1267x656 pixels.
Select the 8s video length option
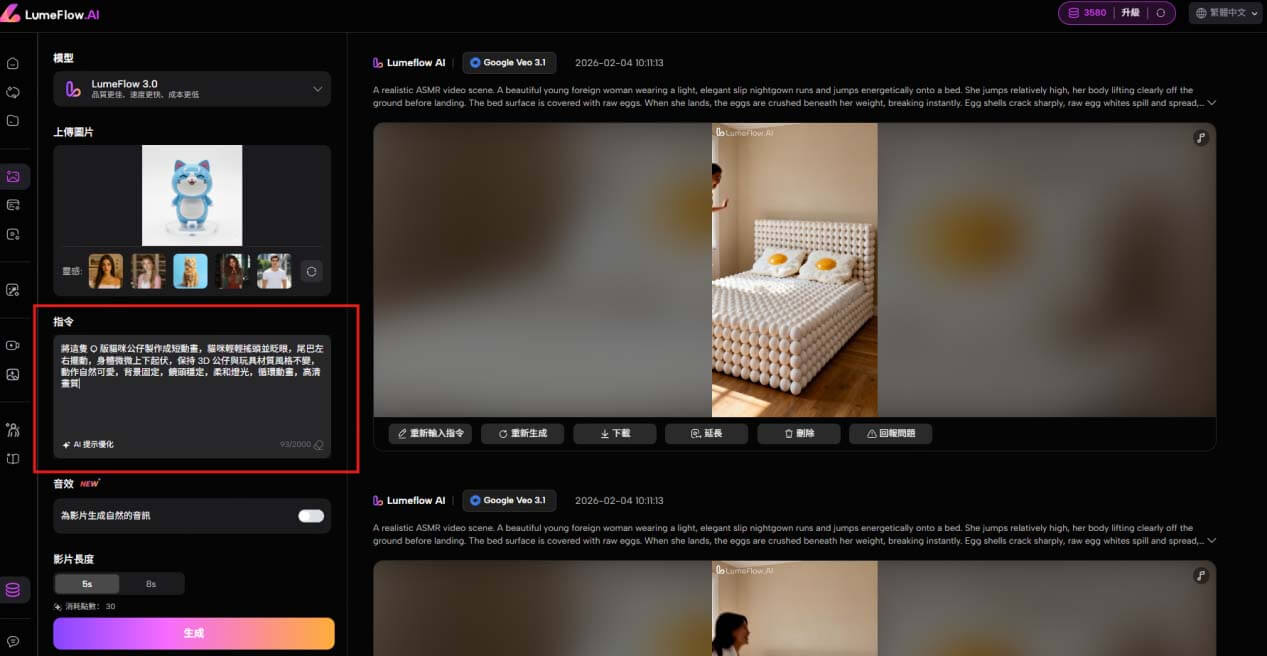point(151,584)
